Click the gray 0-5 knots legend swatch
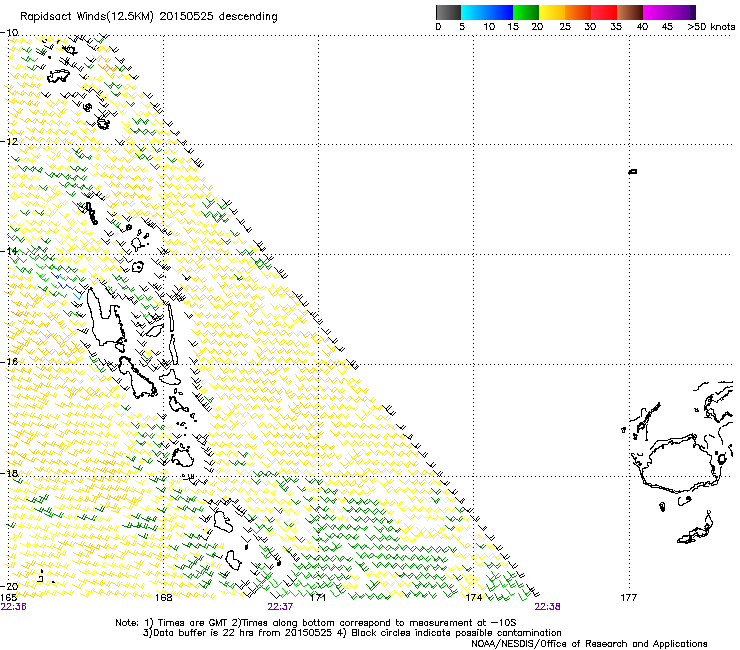The height and width of the screenshot is (650, 740). tap(448, 12)
